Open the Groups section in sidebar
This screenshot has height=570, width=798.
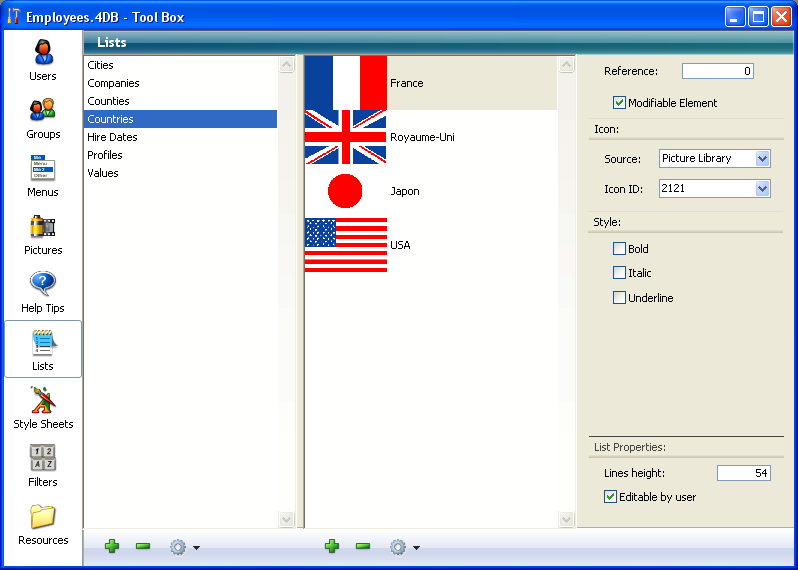pos(43,118)
